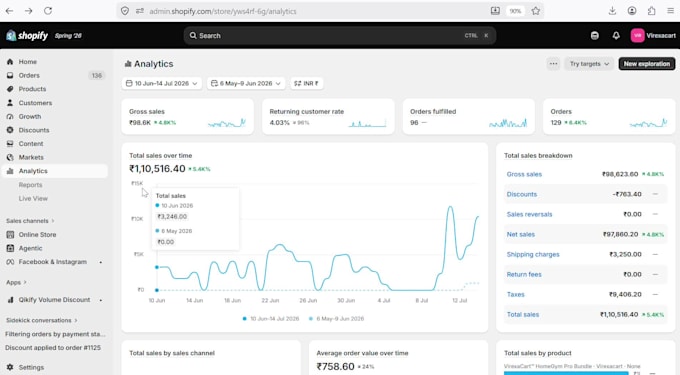This screenshot has height=375, width=680.
Task: Open browser downloads icon
Action: 612,11
